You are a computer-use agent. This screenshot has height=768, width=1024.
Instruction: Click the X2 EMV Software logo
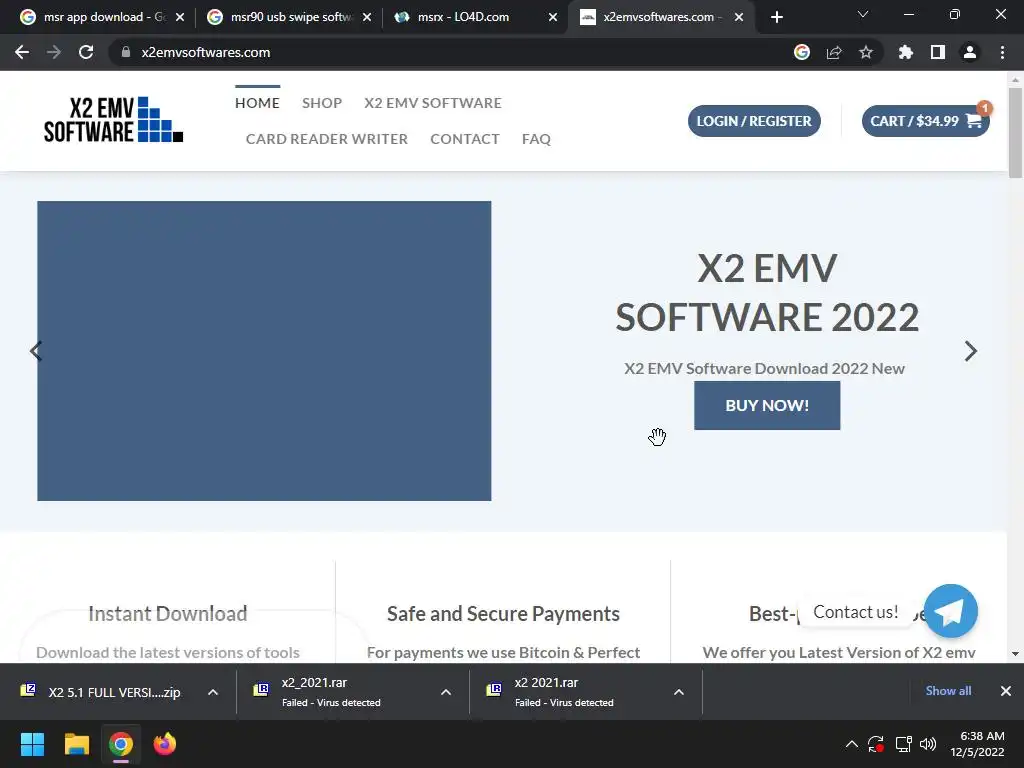point(113,120)
